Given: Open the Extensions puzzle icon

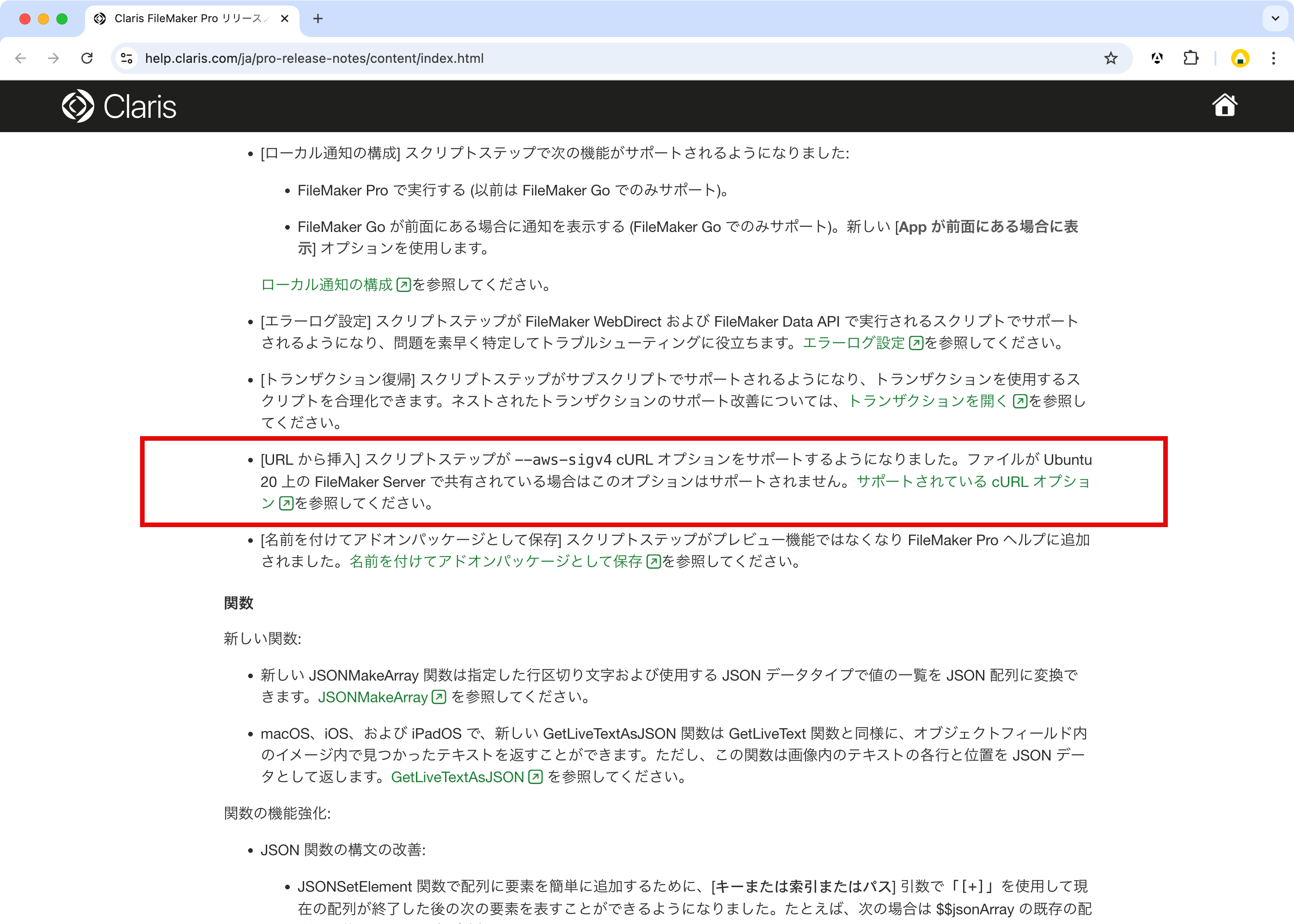Looking at the screenshot, I should click(1190, 58).
